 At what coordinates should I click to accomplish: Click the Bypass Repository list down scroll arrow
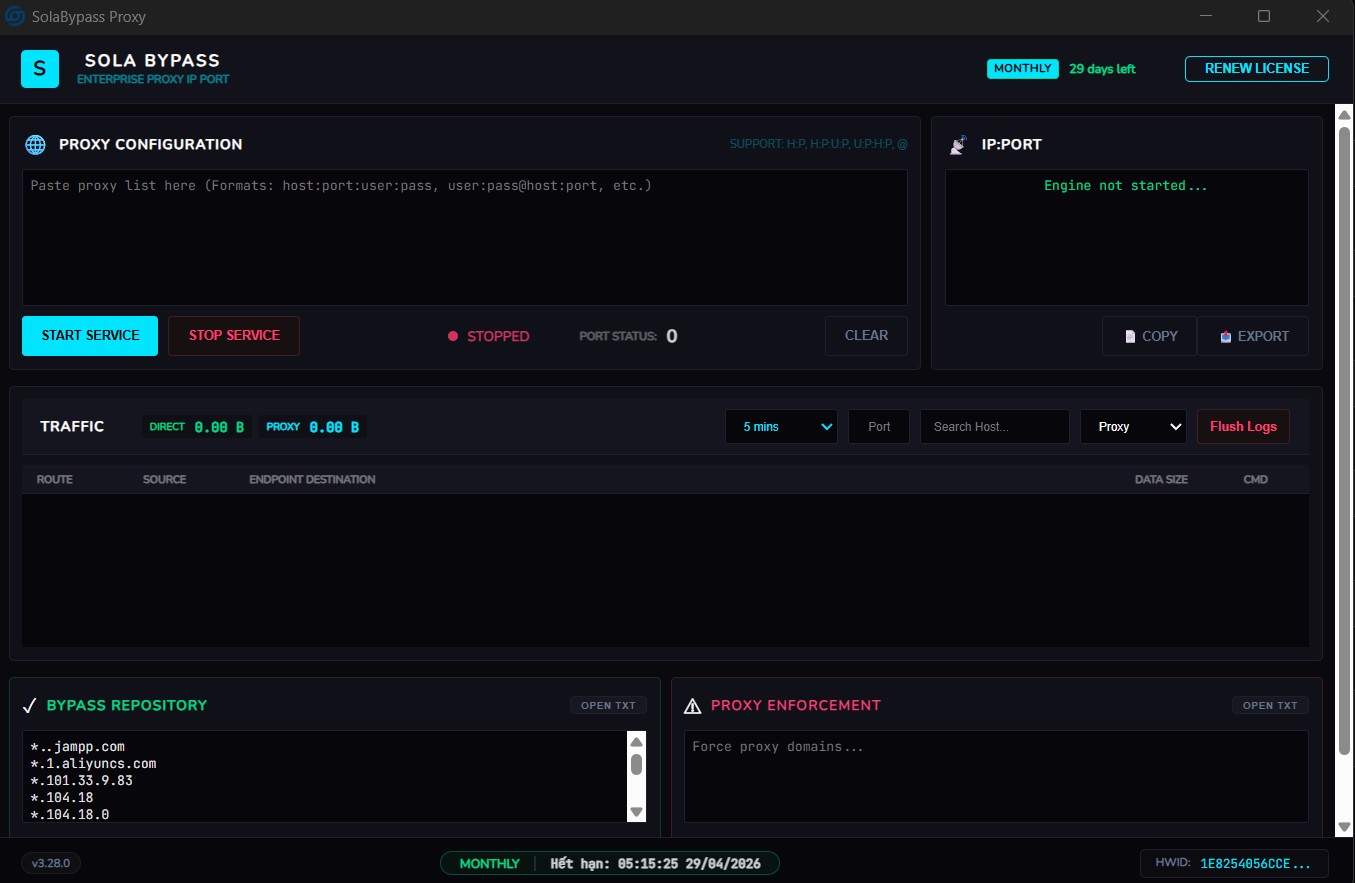pyautogui.click(x=636, y=812)
